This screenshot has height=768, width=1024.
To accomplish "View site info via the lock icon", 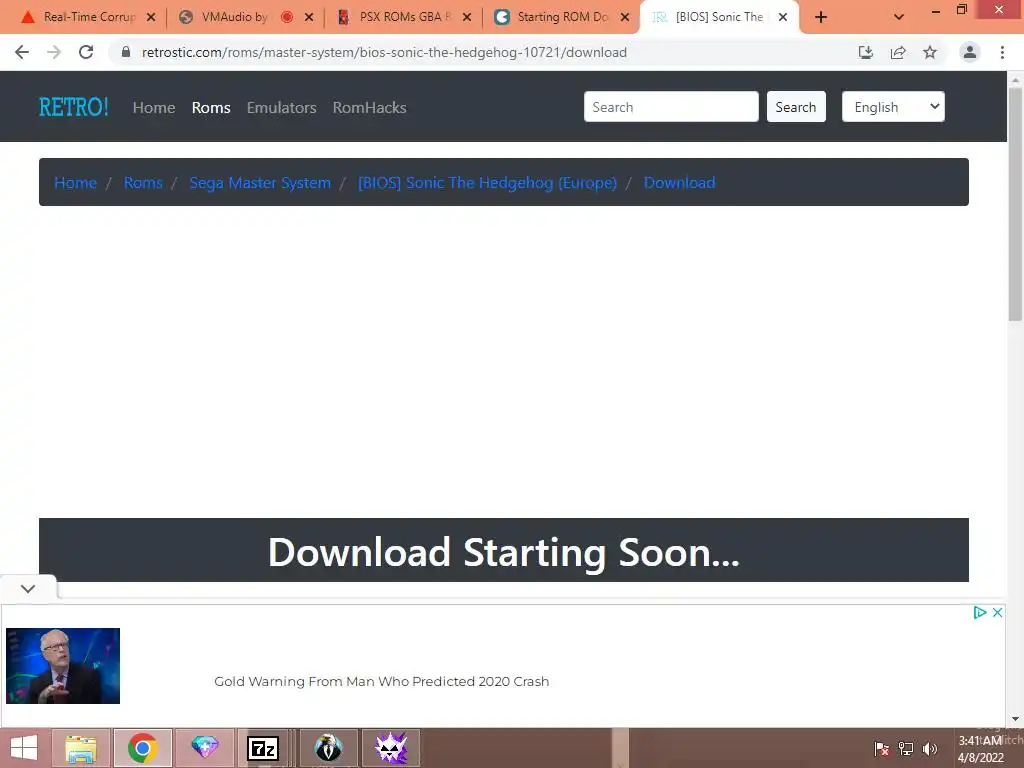I will 126,52.
